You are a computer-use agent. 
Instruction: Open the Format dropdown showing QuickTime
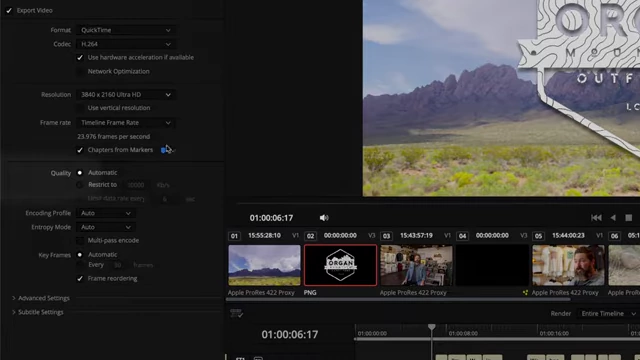[x=125, y=30]
